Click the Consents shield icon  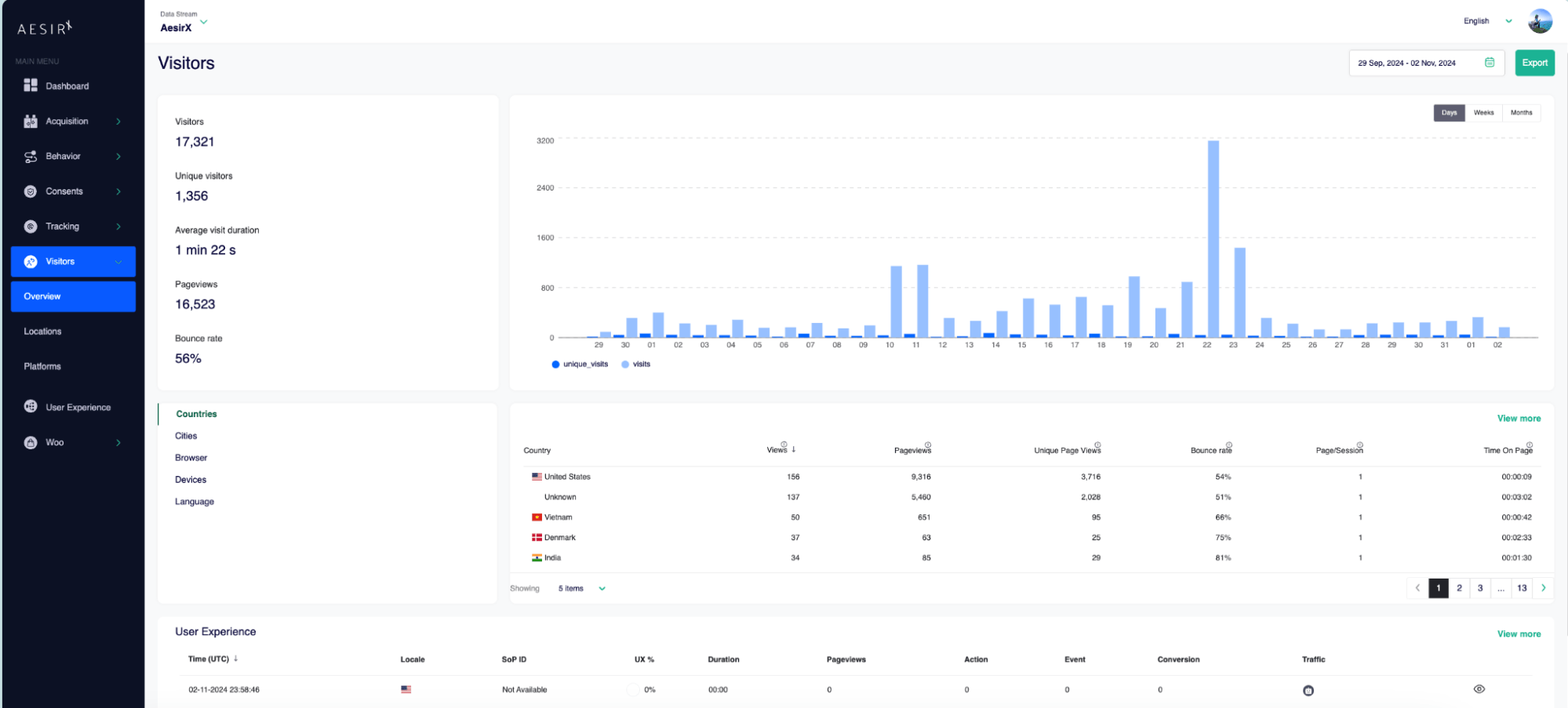tap(30, 191)
